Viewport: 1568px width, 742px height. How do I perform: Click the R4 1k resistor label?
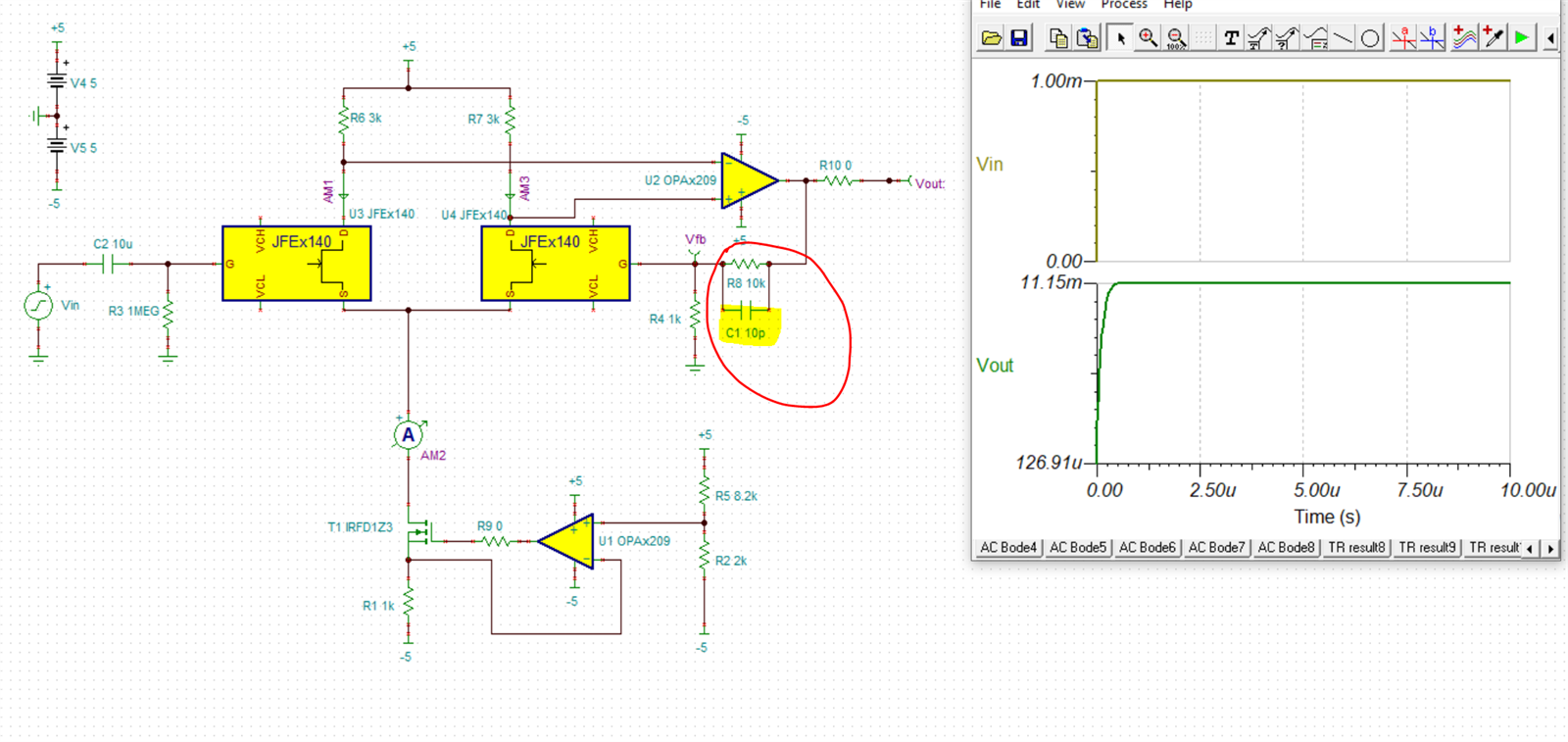[664, 320]
